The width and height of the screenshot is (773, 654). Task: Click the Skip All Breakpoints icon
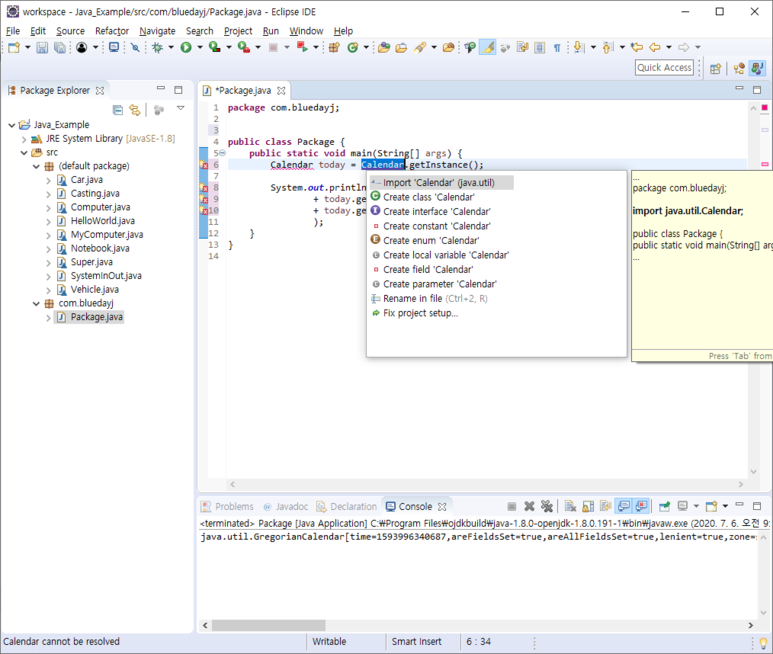135,47
